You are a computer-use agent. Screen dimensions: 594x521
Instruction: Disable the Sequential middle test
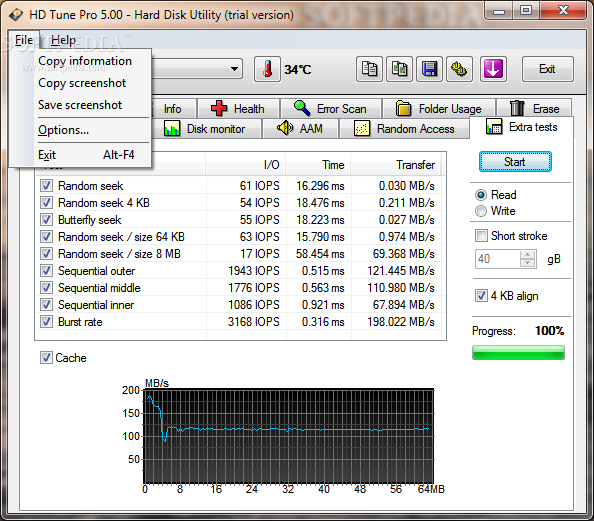tap(46, 288)
